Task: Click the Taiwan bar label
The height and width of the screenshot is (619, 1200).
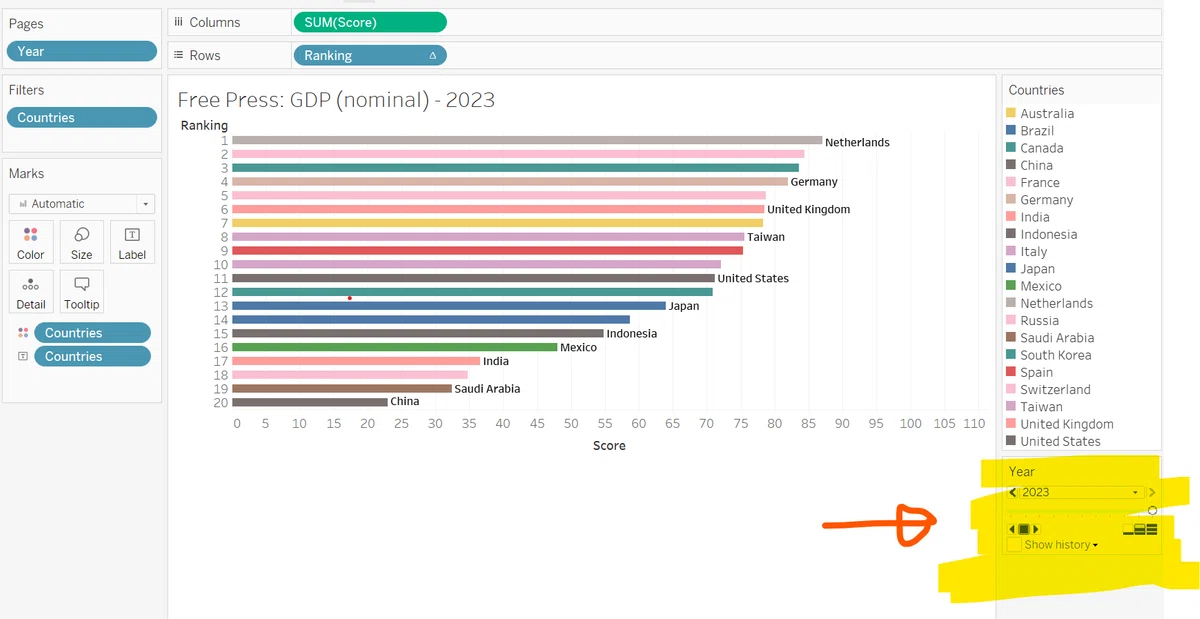Action: (x=766, y=237)
